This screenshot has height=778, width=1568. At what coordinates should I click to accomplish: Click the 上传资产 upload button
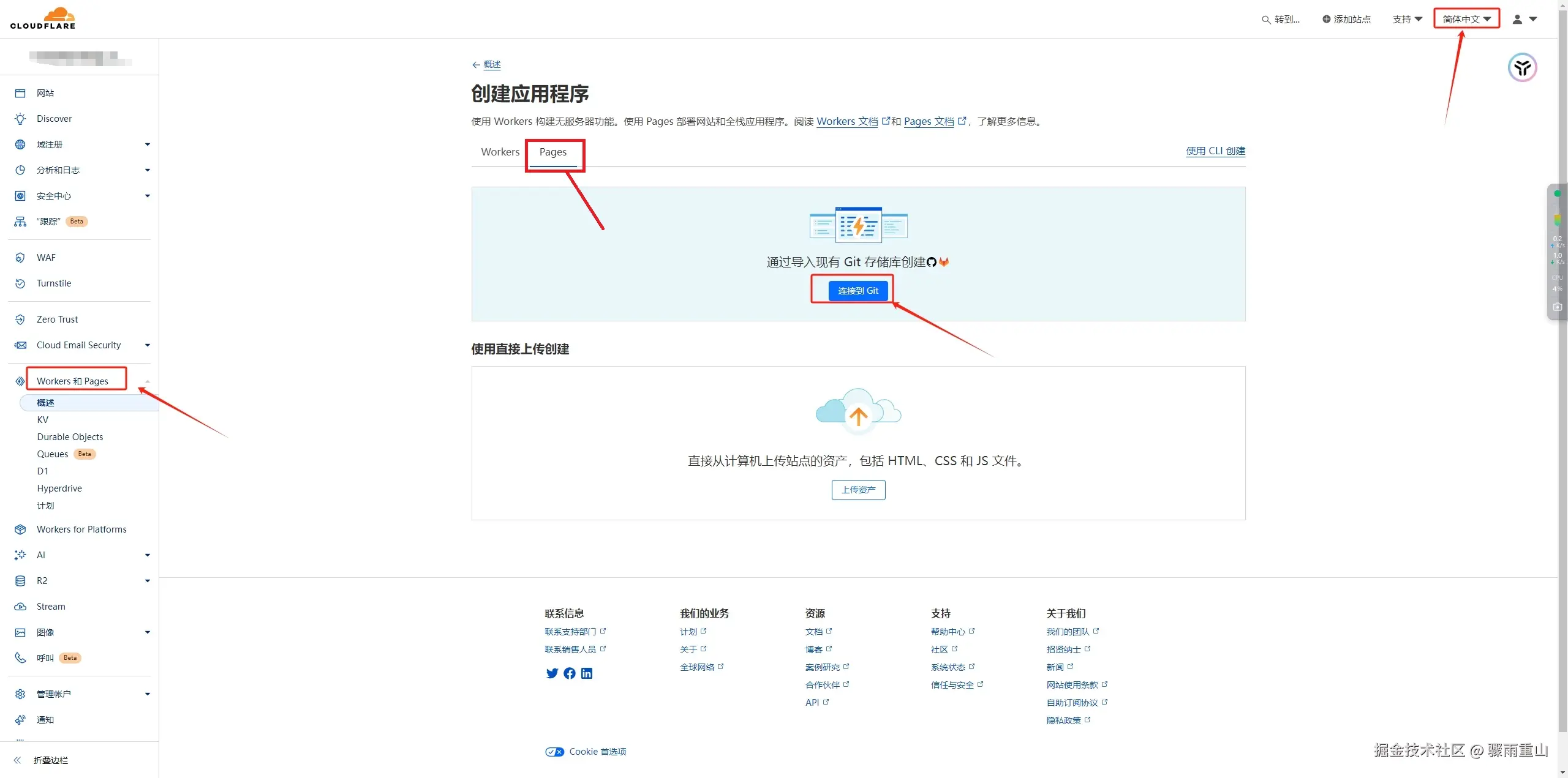pos(858,490)
